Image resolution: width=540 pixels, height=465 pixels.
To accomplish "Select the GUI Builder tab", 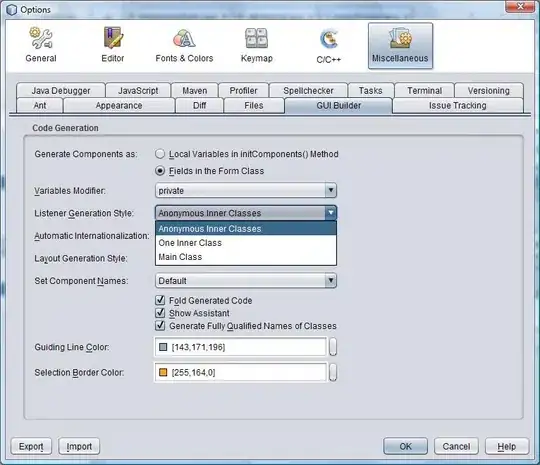I will pos(339,105).
